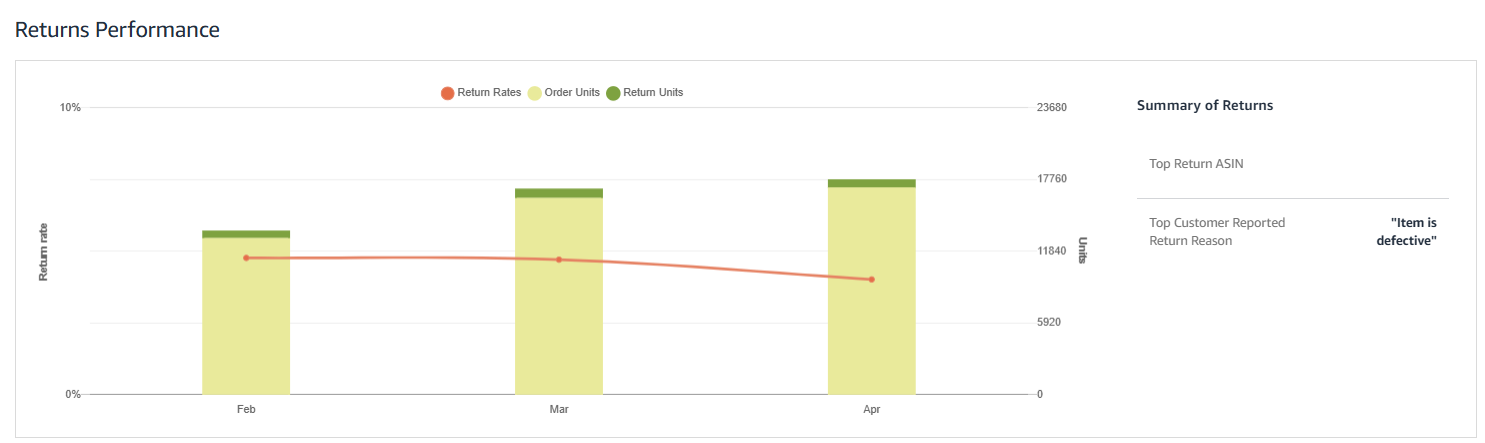
Task: Click the Summary of Returns heading
Action: pyautogui.click(x=1205, y=105)
